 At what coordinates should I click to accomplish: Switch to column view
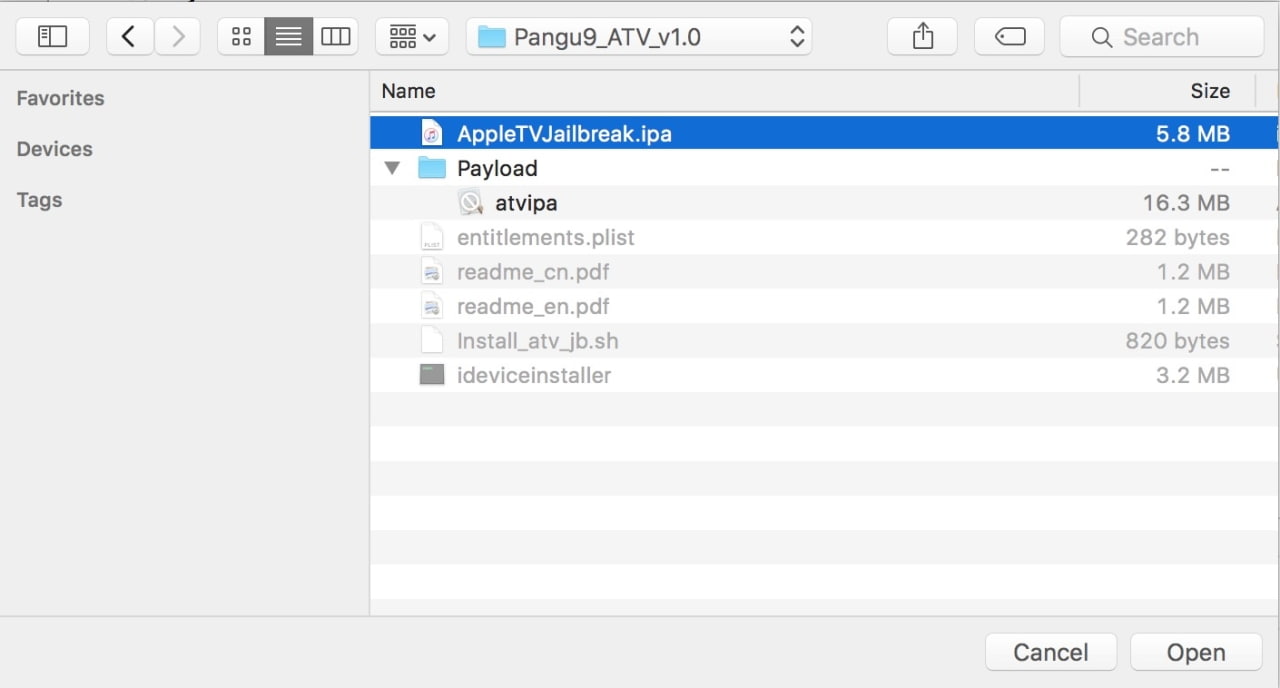pyautogui.click(x=335, y=37)
